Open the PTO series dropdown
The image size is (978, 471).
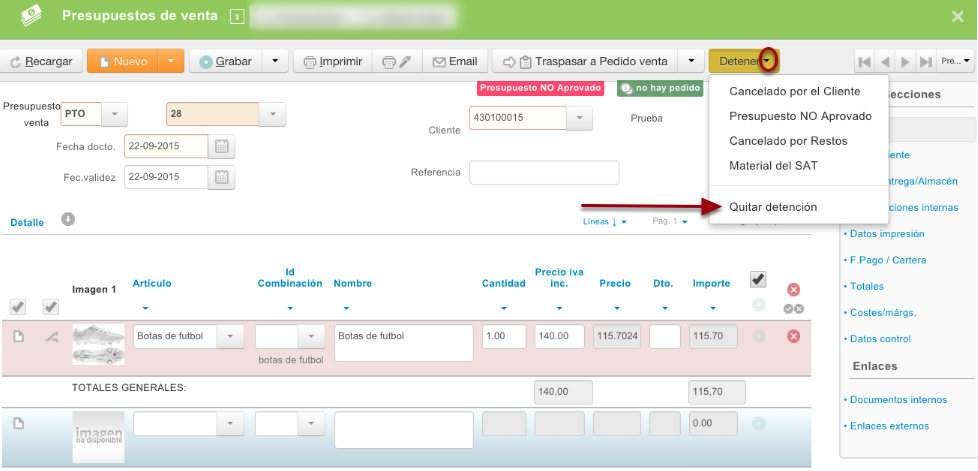pos(114,115)
